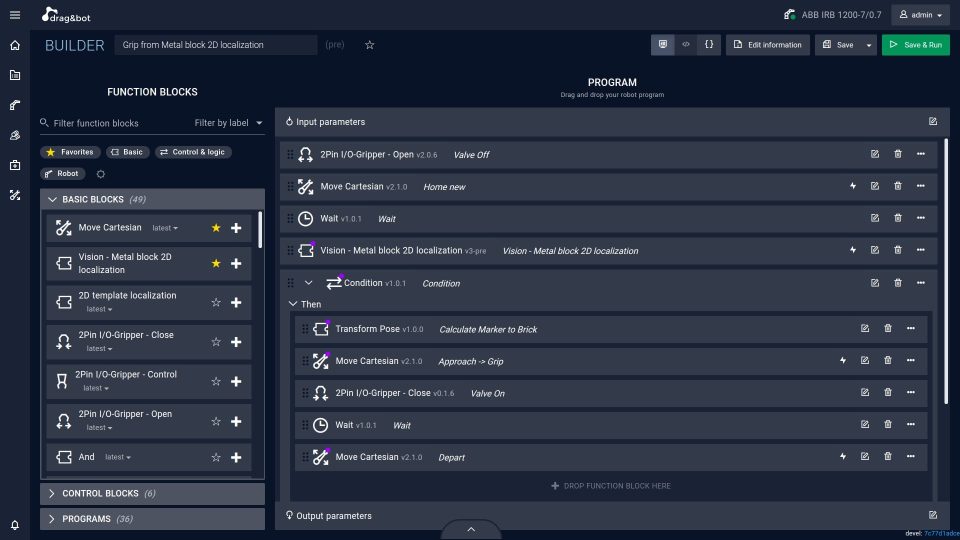This screenshot has height=540, width=960.
Task: Open the hamburger menu
Action: click(x=15, y=15)
